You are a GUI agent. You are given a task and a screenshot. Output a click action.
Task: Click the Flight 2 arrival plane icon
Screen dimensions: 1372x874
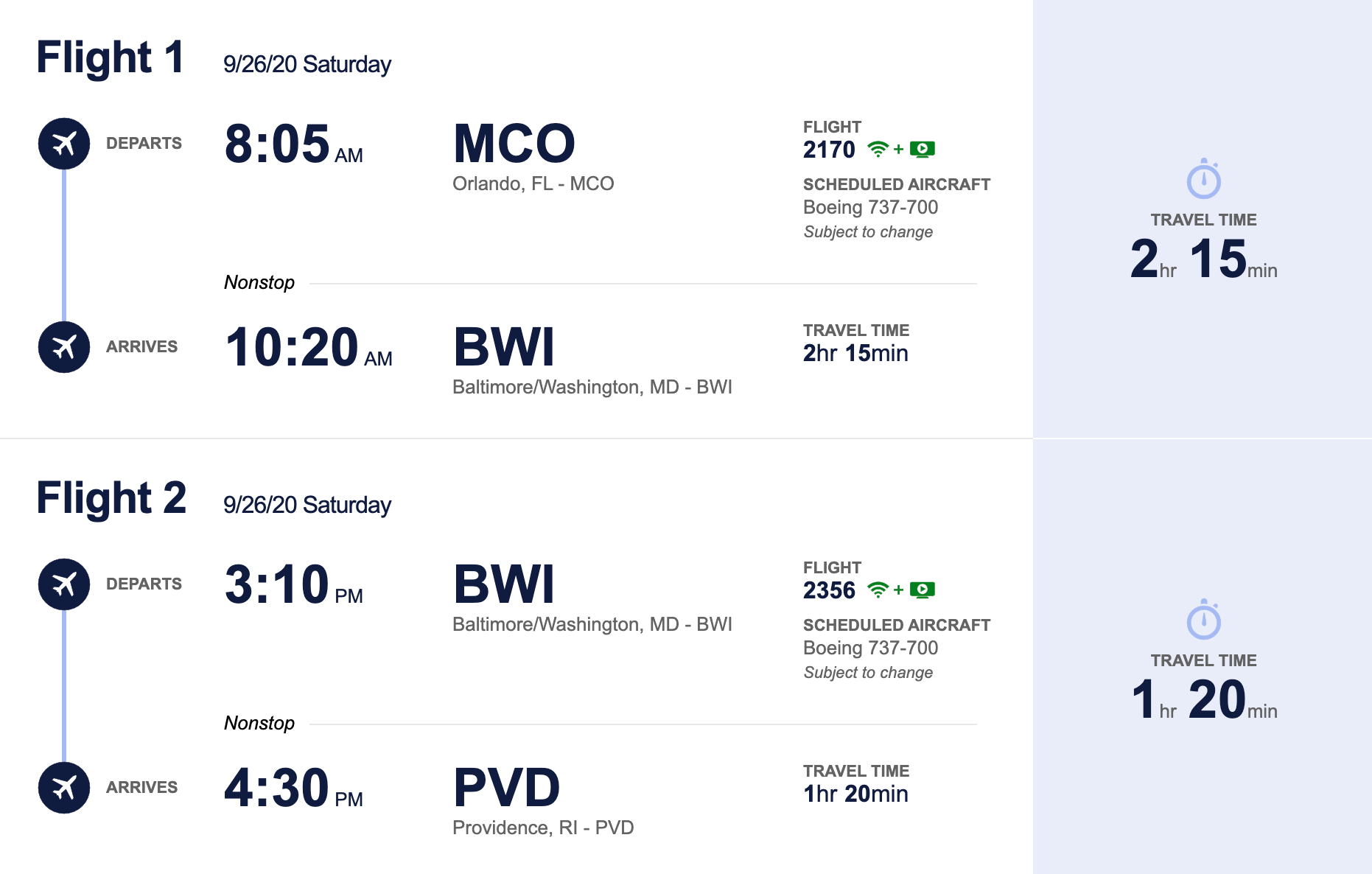point(64,788)
